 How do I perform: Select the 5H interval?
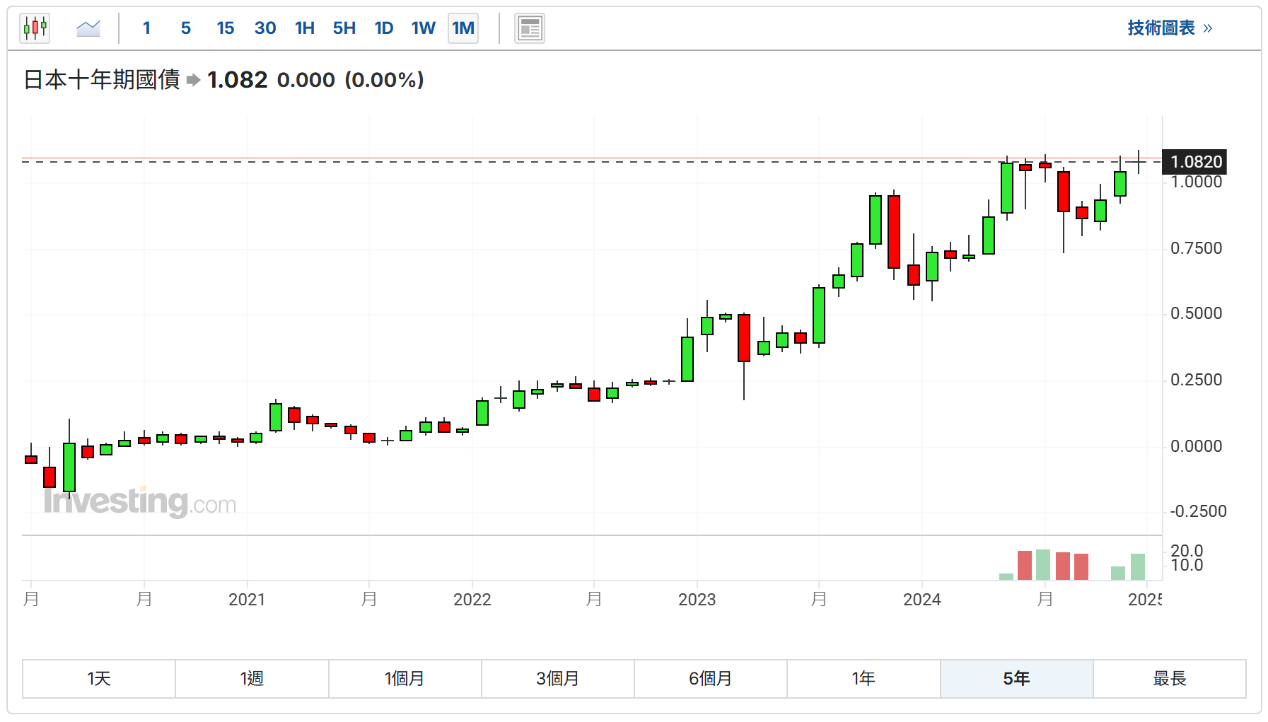[344, 28]
